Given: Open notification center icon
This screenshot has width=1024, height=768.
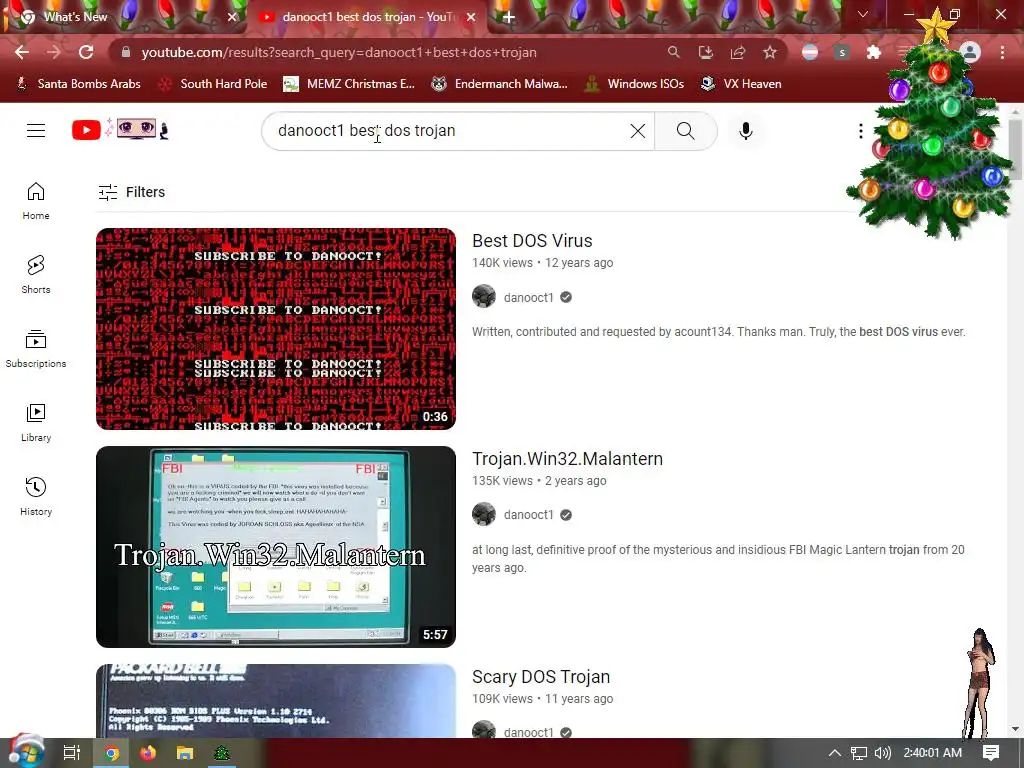Looking at the screenshot, I should point(991,753).
